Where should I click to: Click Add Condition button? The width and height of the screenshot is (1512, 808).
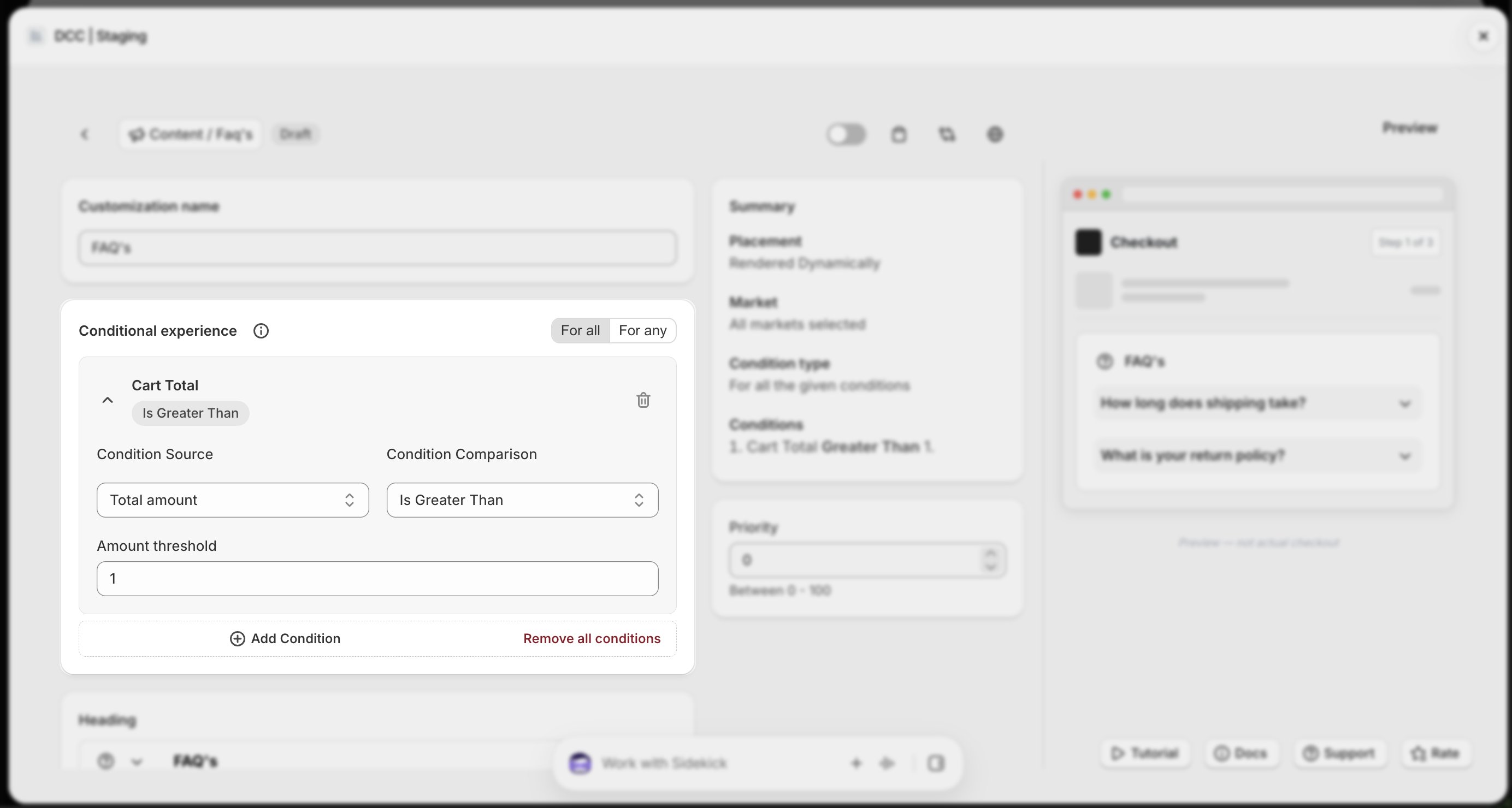tap(285, 638)
